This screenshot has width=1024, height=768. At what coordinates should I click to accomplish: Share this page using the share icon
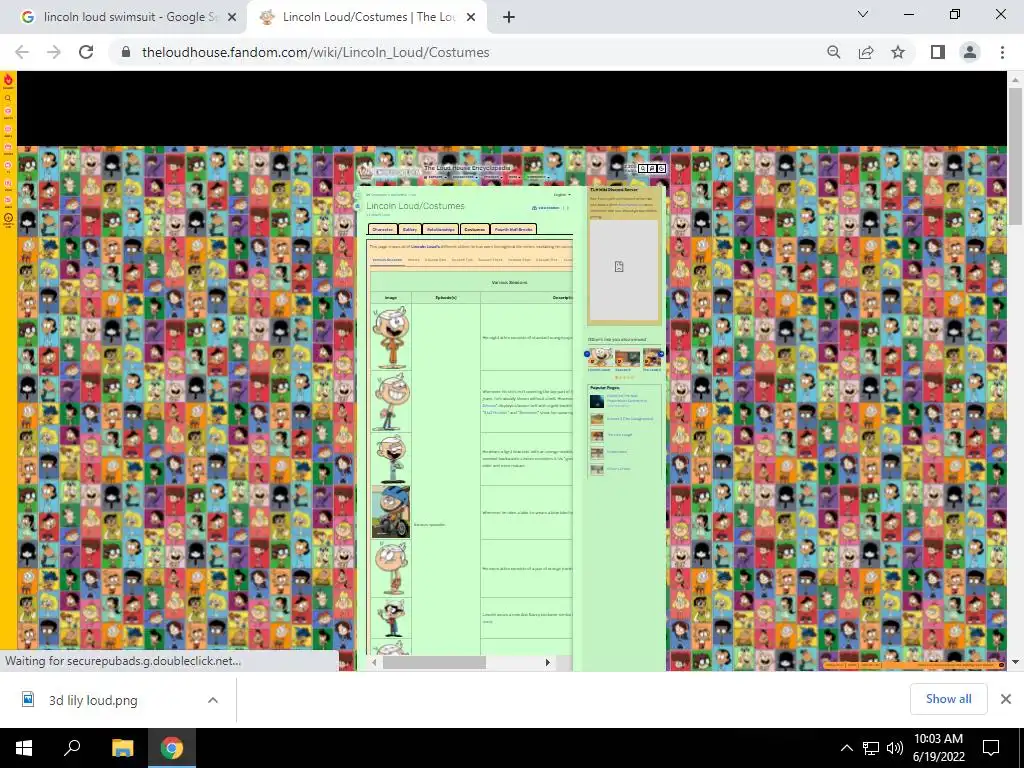pos(866,52)
